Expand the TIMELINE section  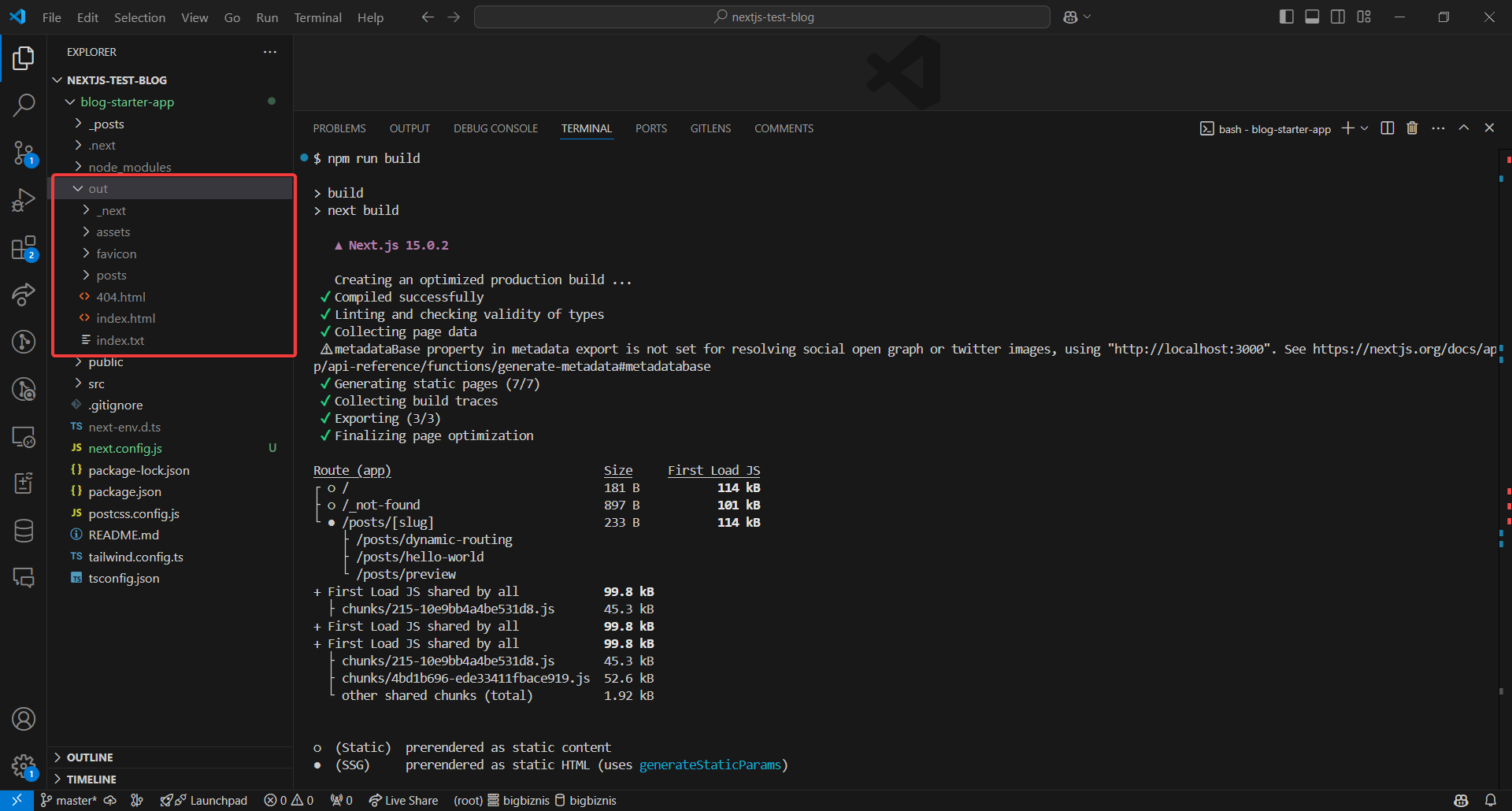click(91, 780)
